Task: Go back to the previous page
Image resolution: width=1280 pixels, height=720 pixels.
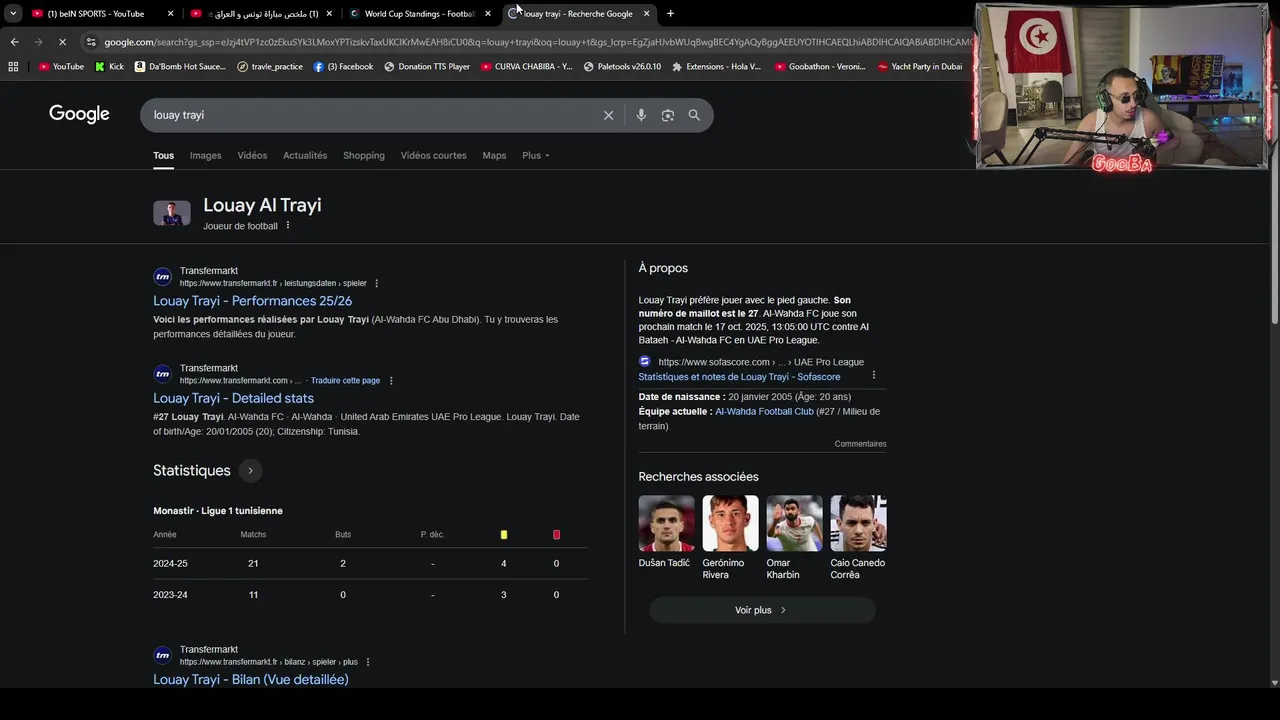Action: coord(14,42)
